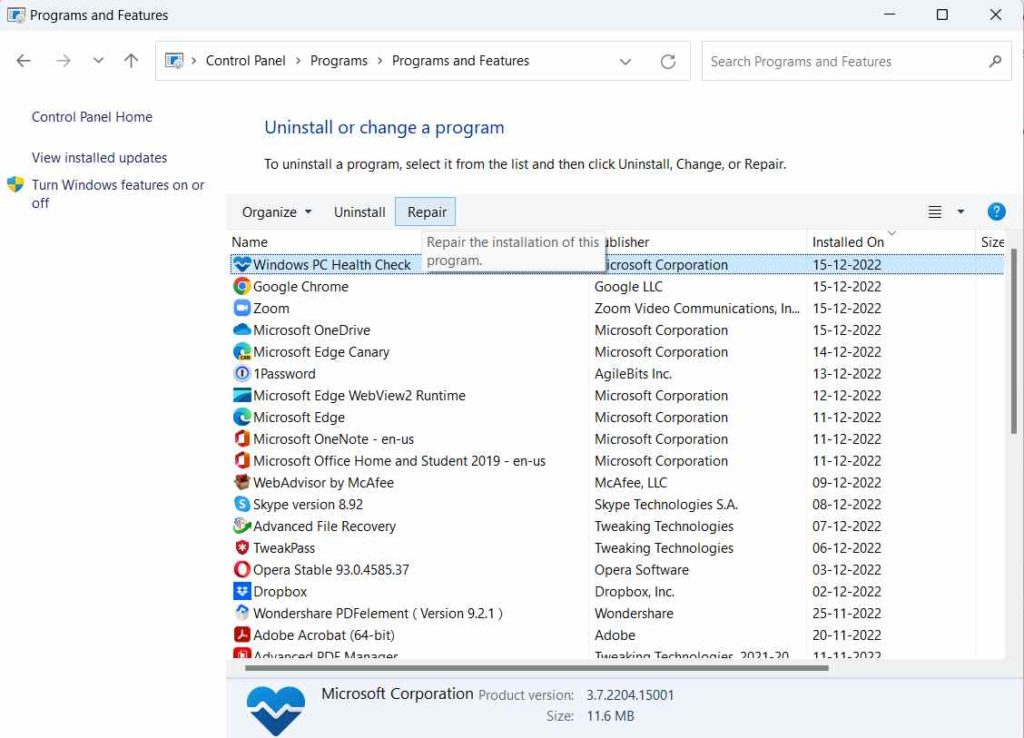
Task: Click publisher AgileBits Inc.
Action: click(x=633, y=374)
